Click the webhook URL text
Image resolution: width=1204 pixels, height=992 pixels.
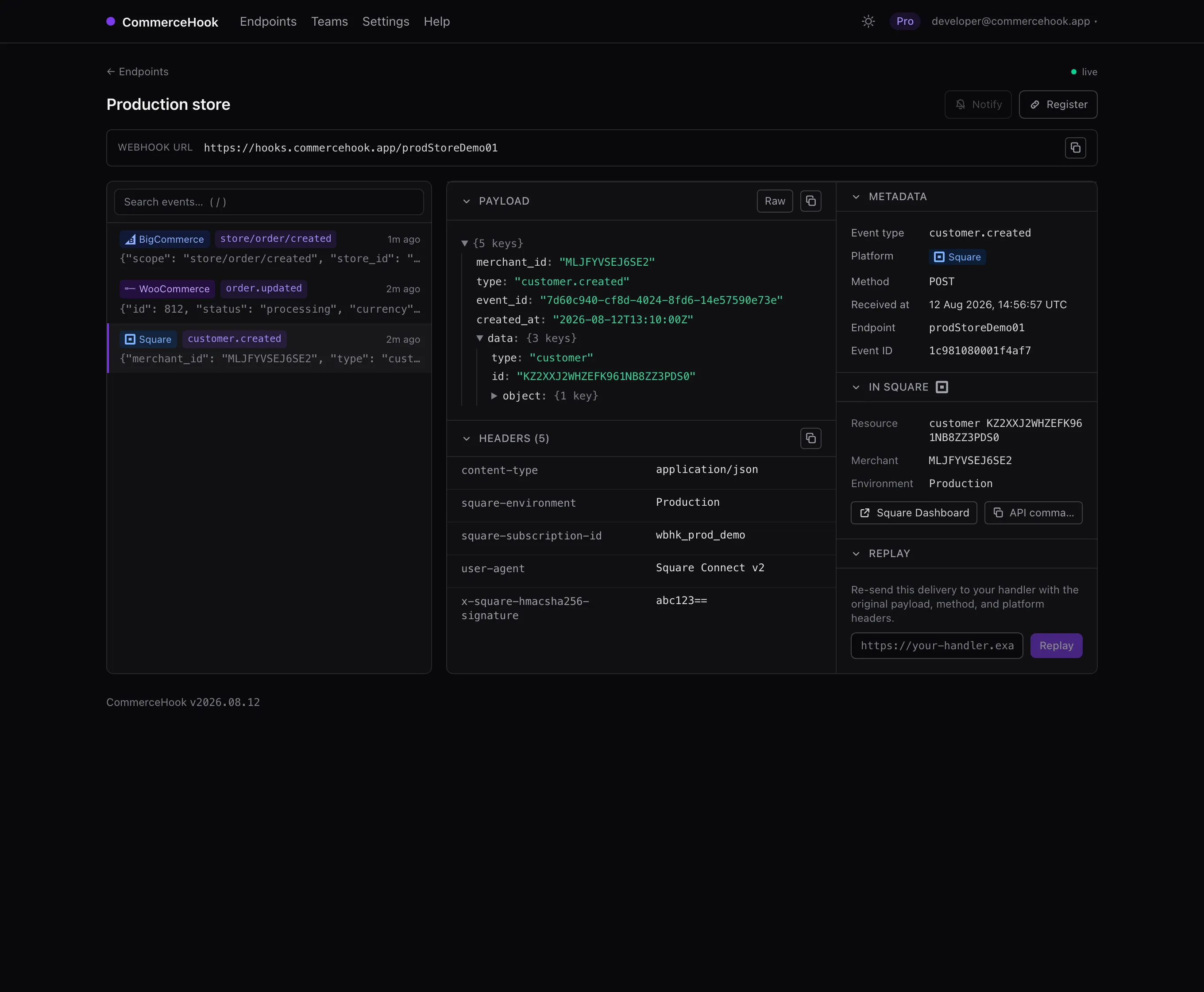351,148
